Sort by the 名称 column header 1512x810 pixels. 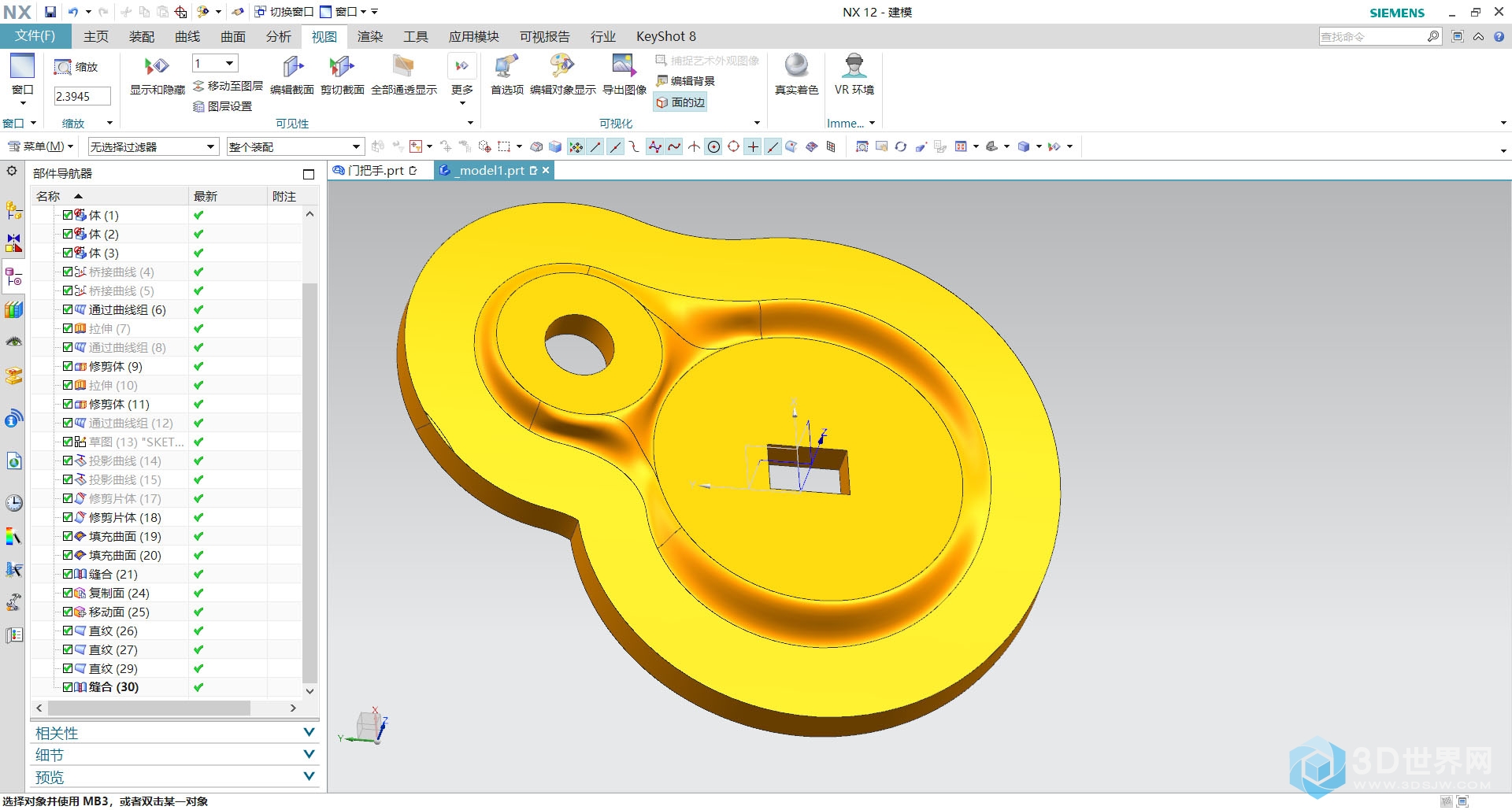[109, 196]
